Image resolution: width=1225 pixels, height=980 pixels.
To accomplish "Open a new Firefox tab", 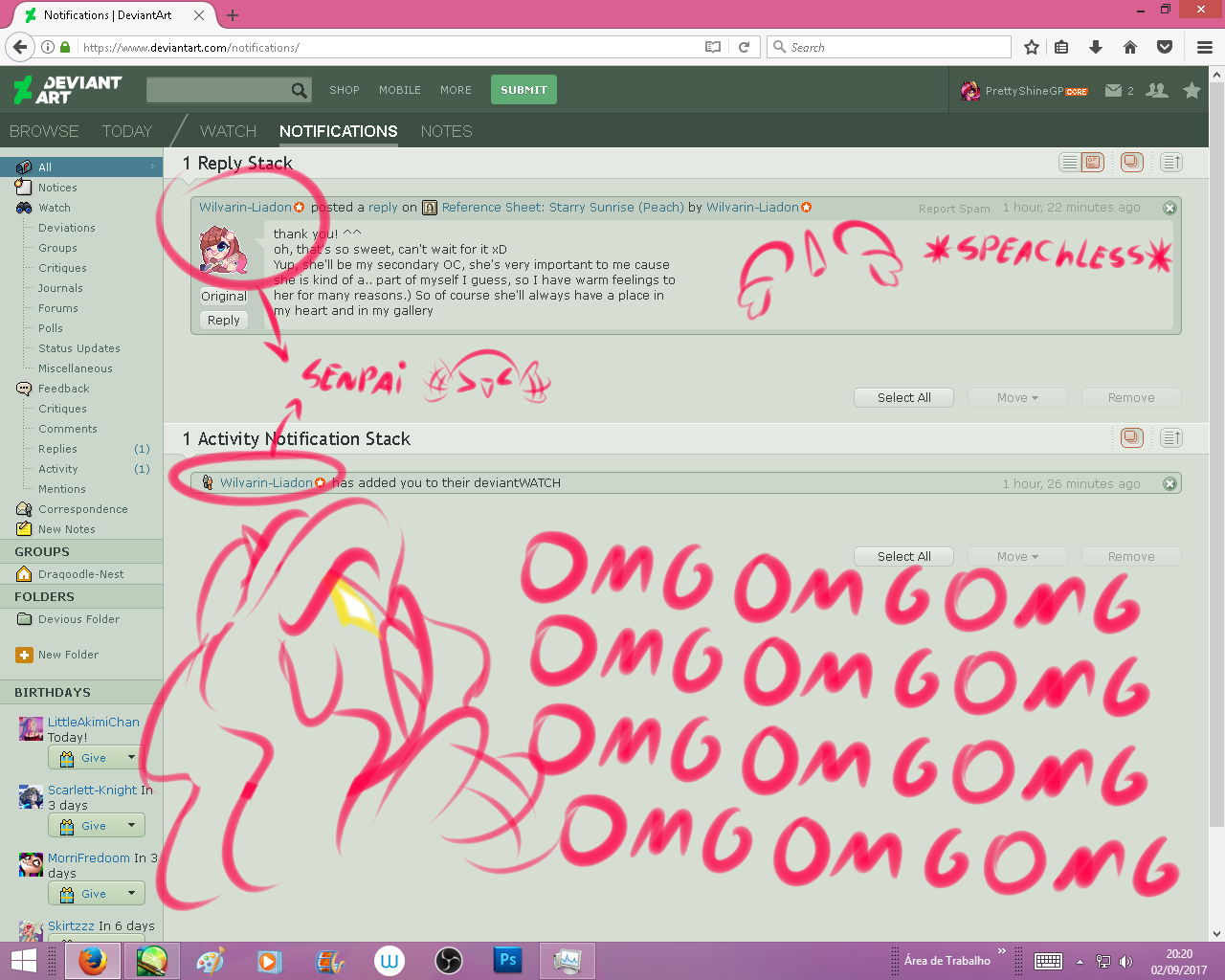I will [x=233, y=15].
